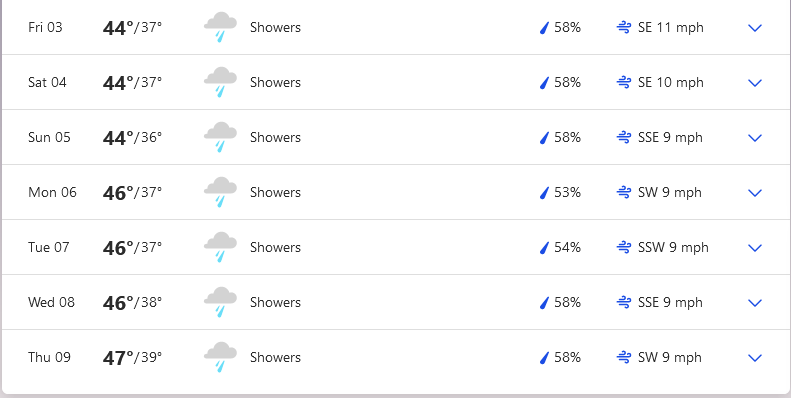Click the raindrop icon beside 54%
Screen dimensions: 791x398
pyautogui.click(x=544, y=248)
